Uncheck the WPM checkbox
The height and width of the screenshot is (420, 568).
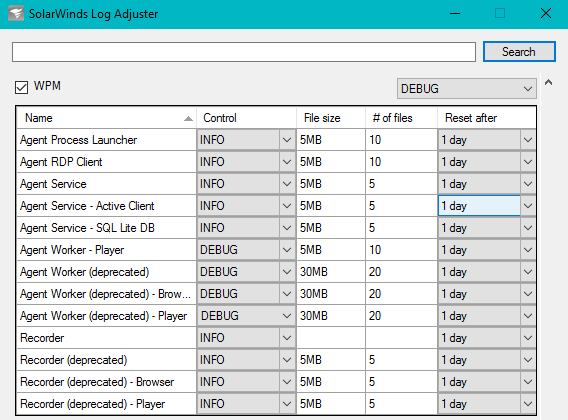tap(21, 87)
